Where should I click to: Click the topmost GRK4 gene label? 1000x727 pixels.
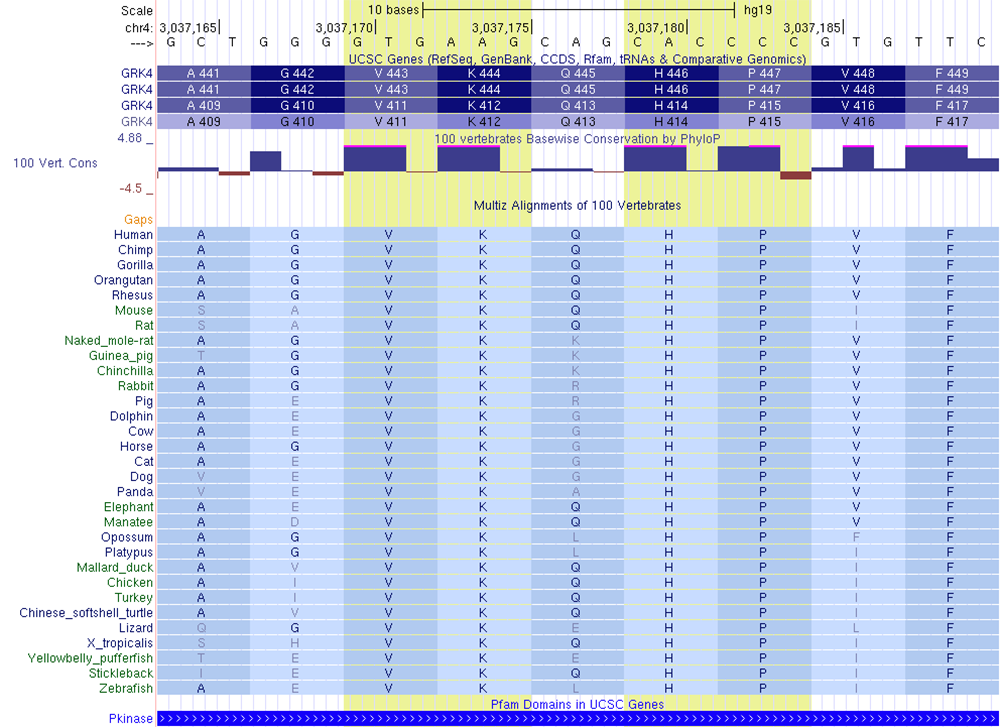pos(139,74)
